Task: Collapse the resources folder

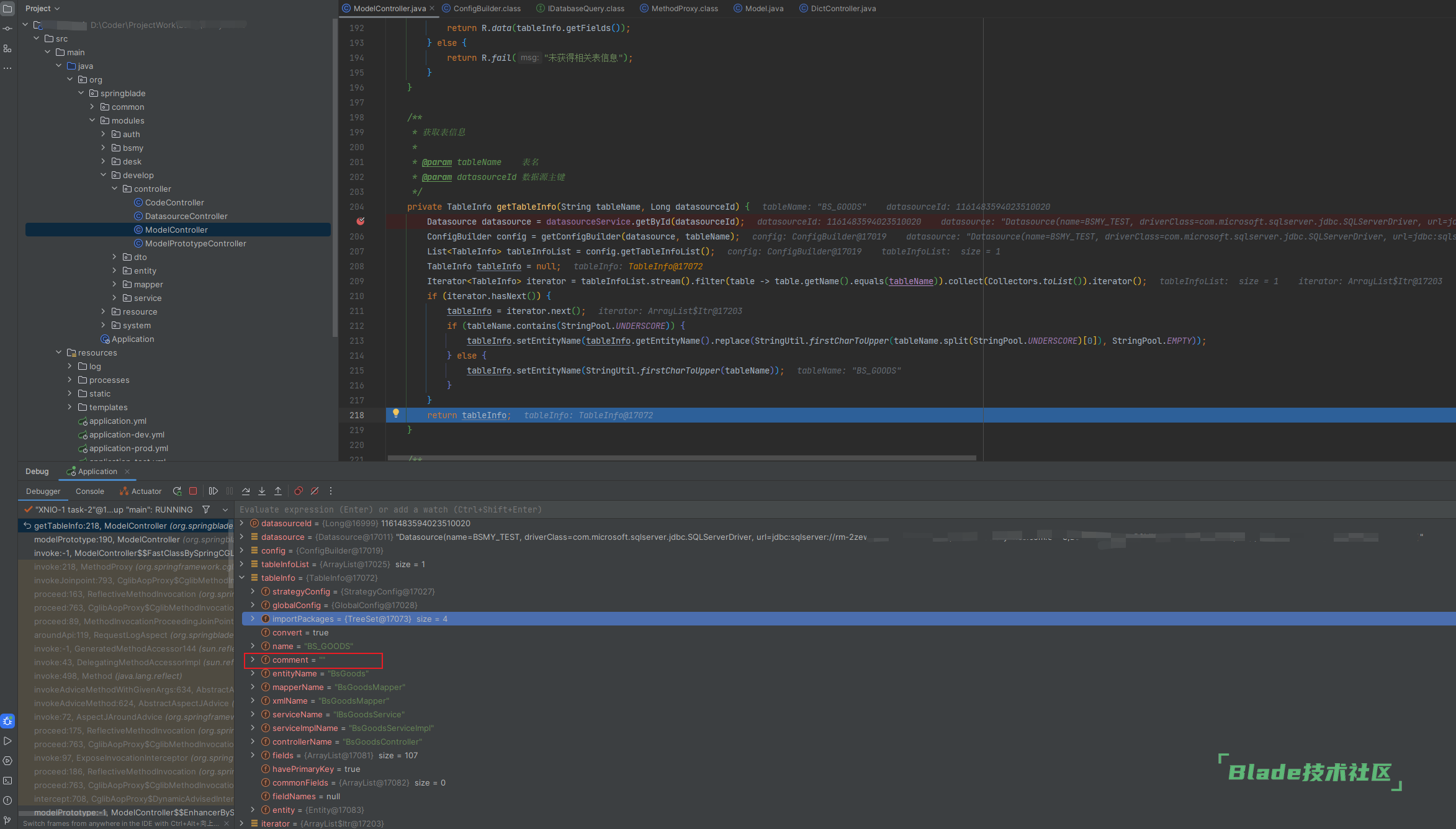Action: pyautogui.click(x=59, y=352)
